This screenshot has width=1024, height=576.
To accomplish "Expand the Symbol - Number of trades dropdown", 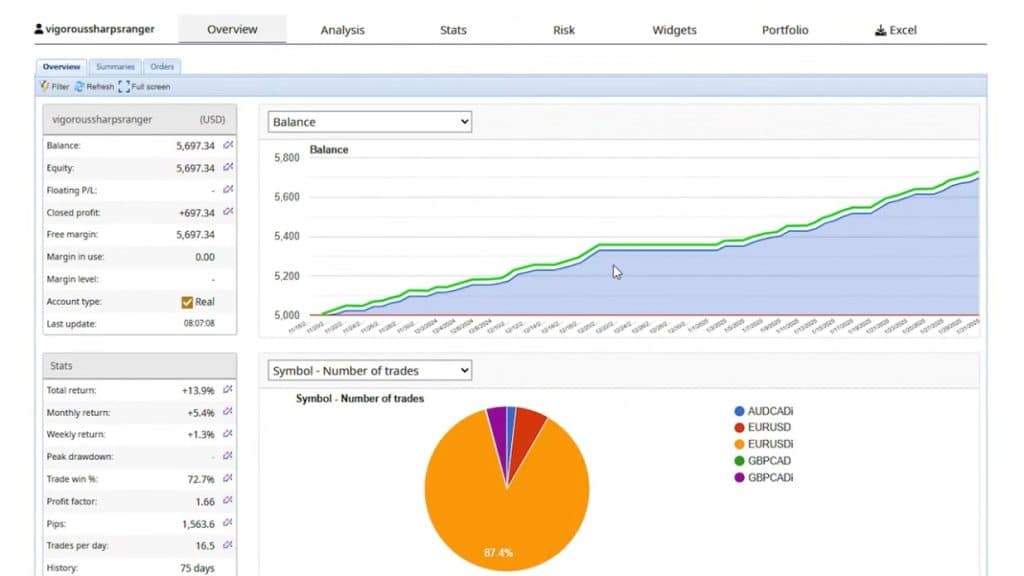I will click(370, 371).
